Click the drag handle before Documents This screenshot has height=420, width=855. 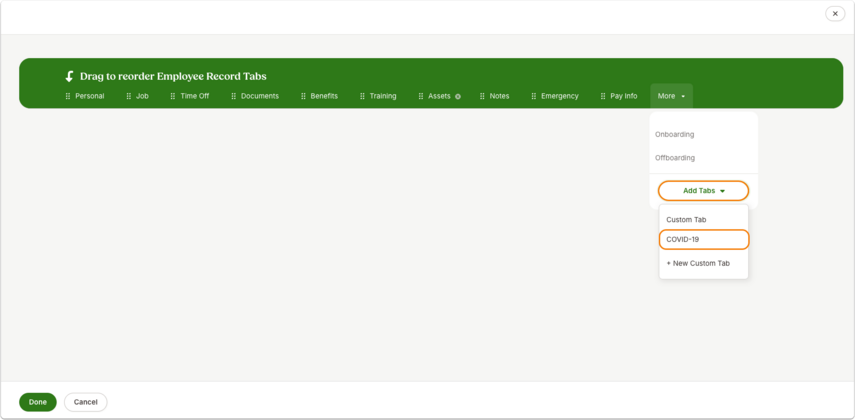point(233,96)
